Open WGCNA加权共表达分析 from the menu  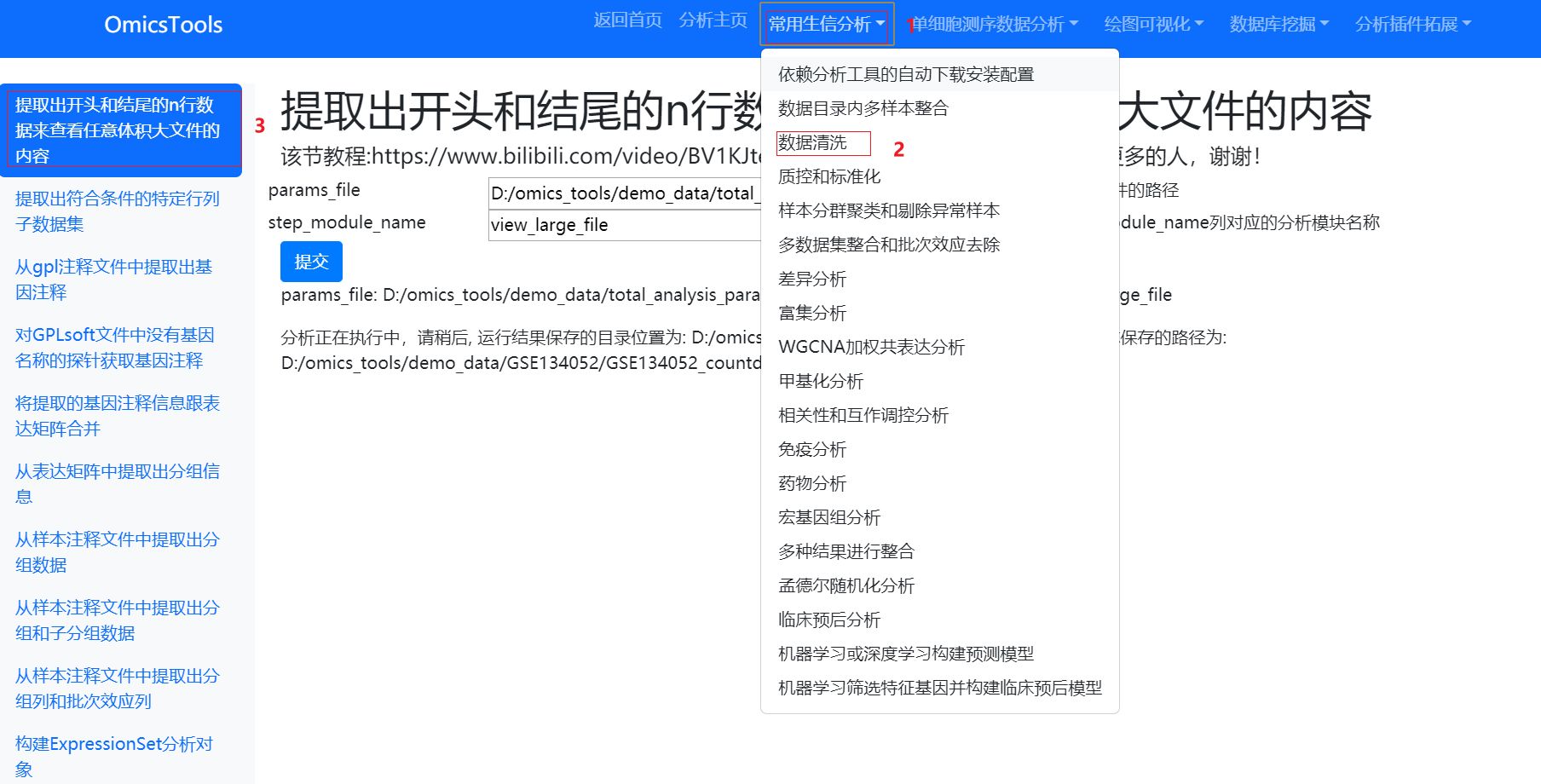click(x=870, y=347)
